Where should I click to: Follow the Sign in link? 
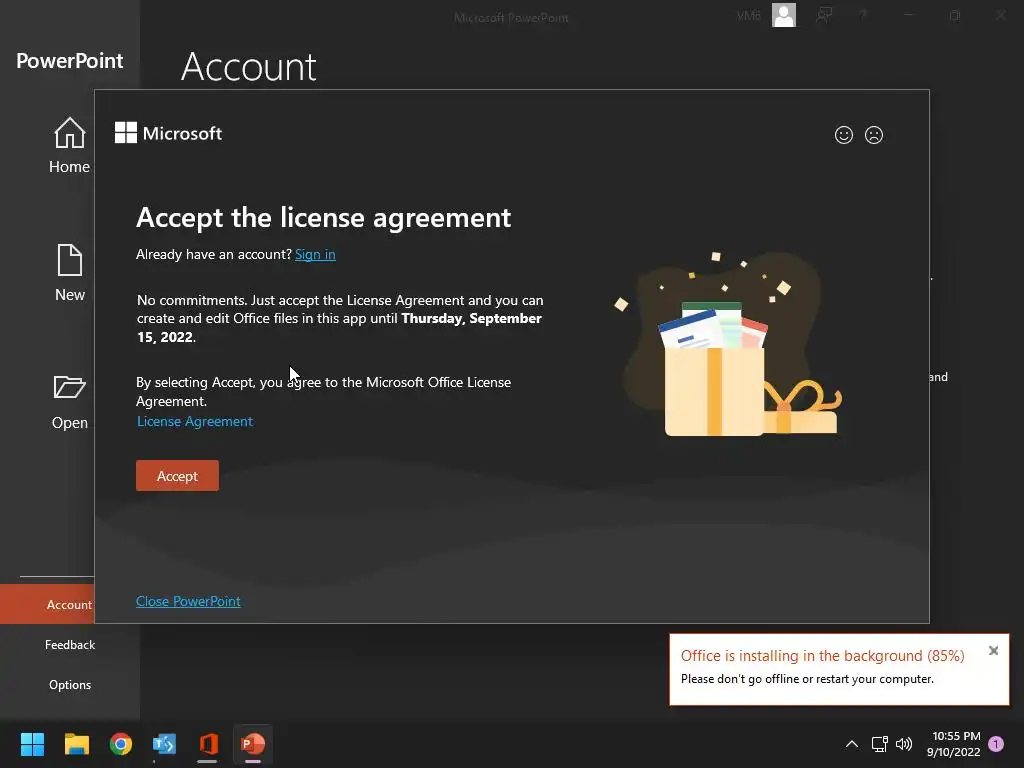click(315, 254)
